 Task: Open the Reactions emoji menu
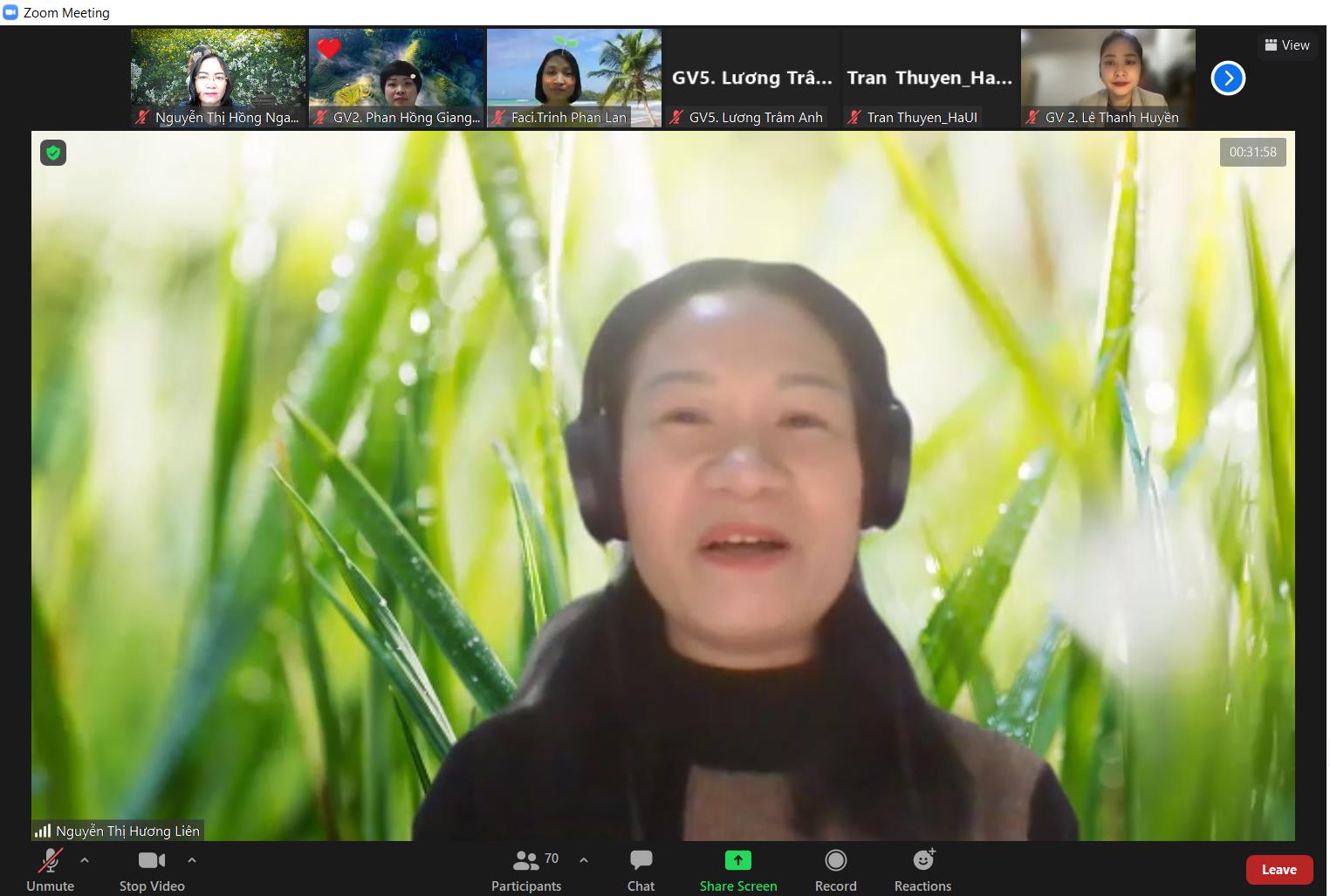pos(922,860)
